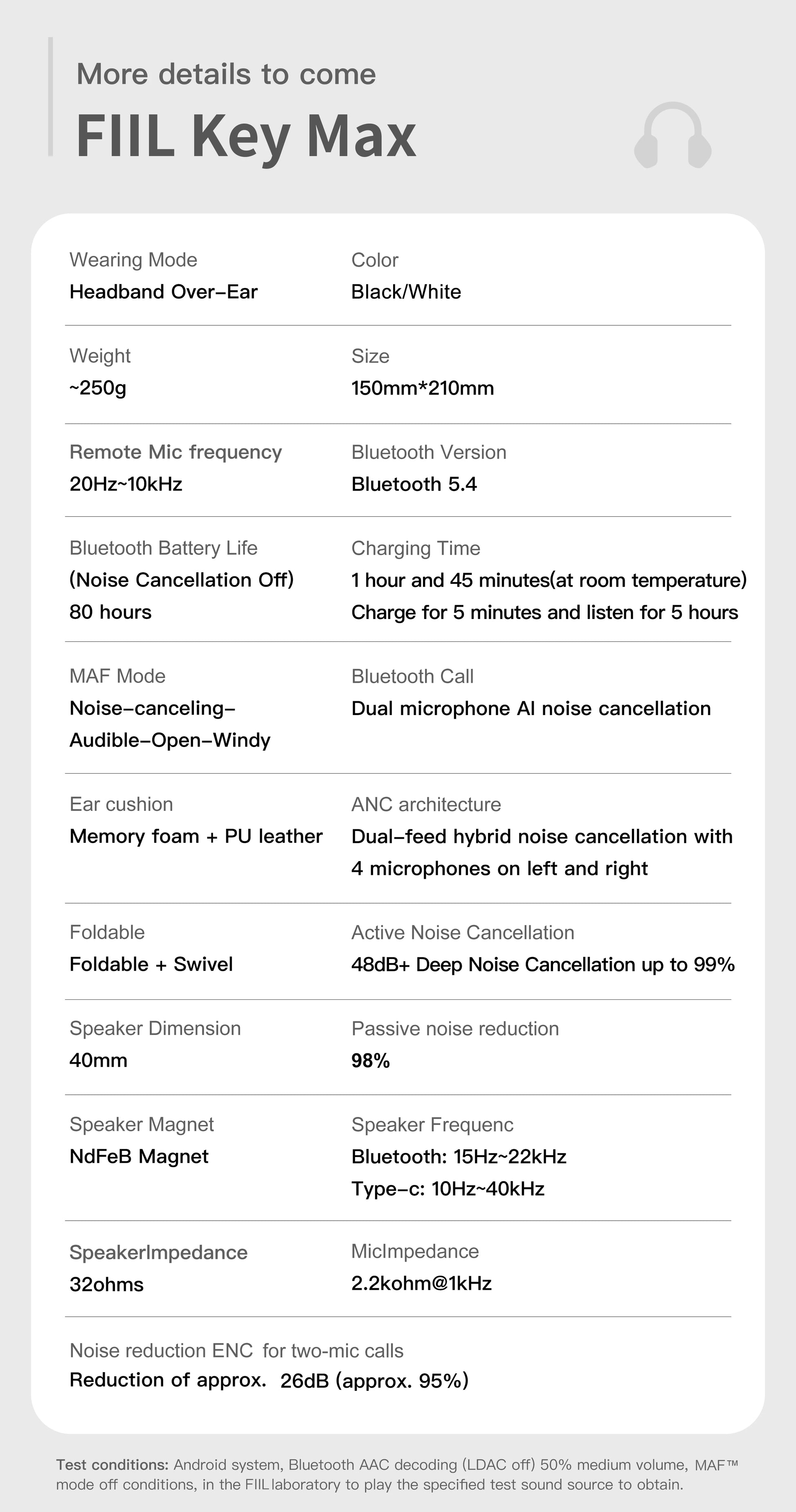This screenshot has height=1512, width=796.
Task: Click the "More details to come" subtitle
Action: pos(226,74)
